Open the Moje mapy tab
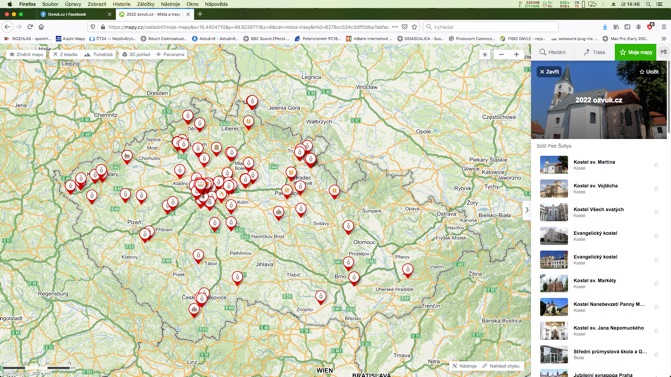Viewport: 671px width, 377px height. [635, 52]
